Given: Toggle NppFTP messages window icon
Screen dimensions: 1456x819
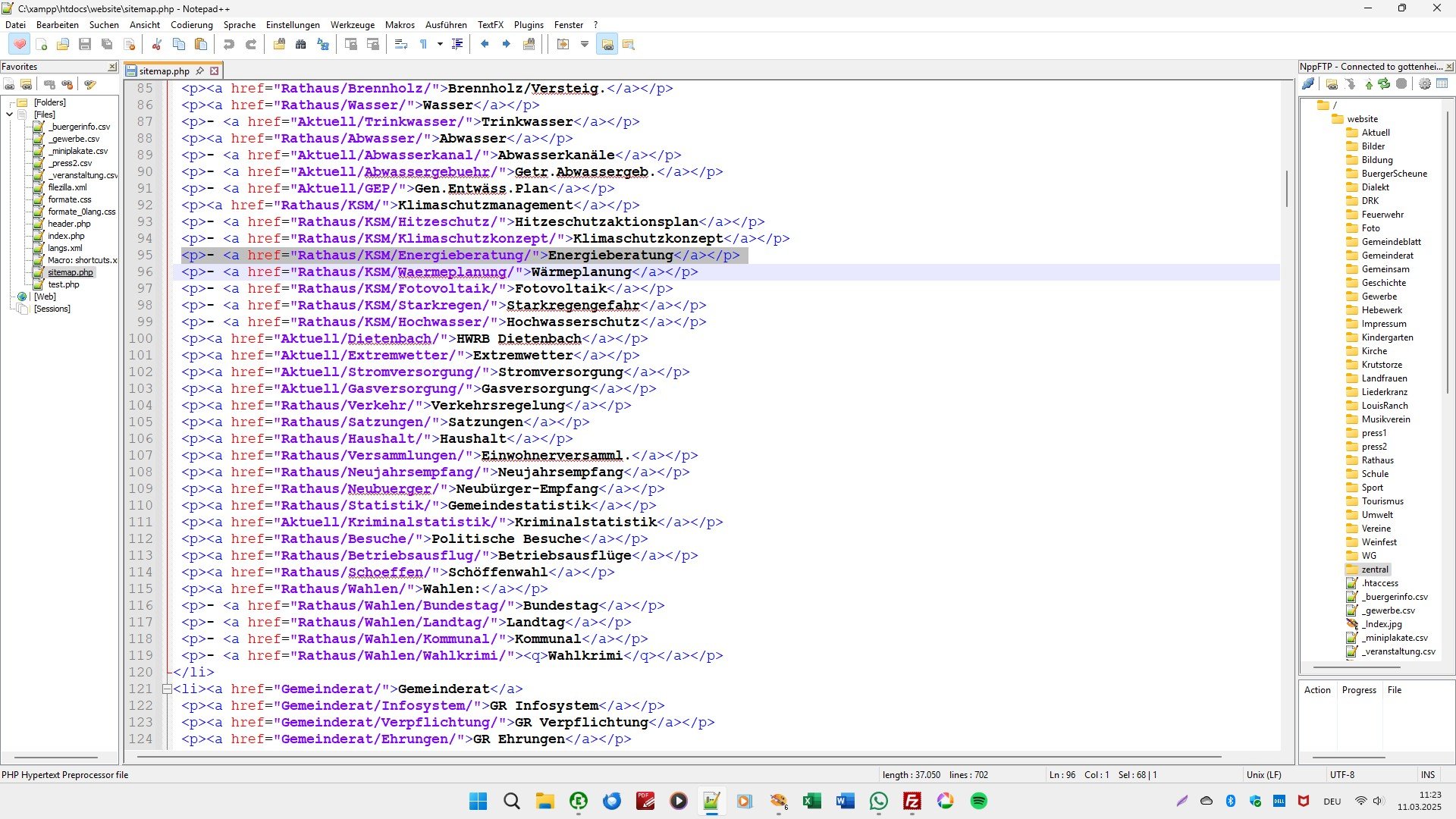Looking at the screenshot, I should pos(1442,84).
